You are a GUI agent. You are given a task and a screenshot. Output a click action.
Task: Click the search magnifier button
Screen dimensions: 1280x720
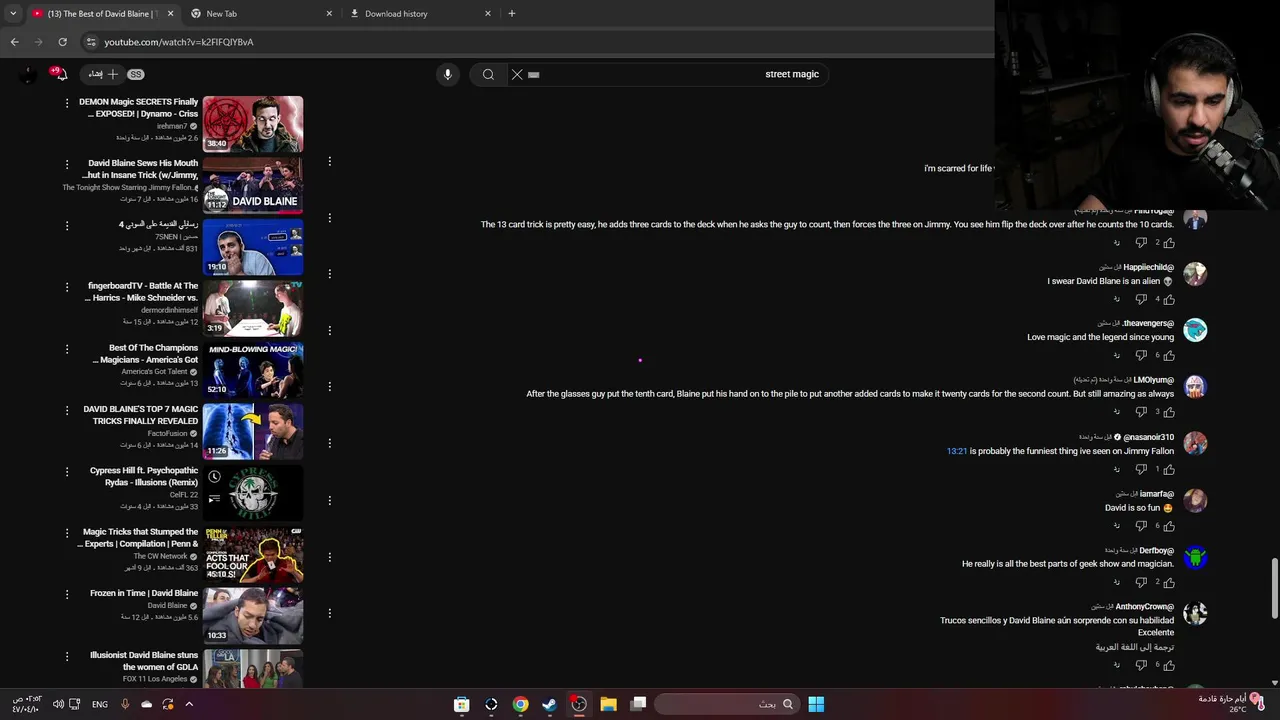coord(488,74)
